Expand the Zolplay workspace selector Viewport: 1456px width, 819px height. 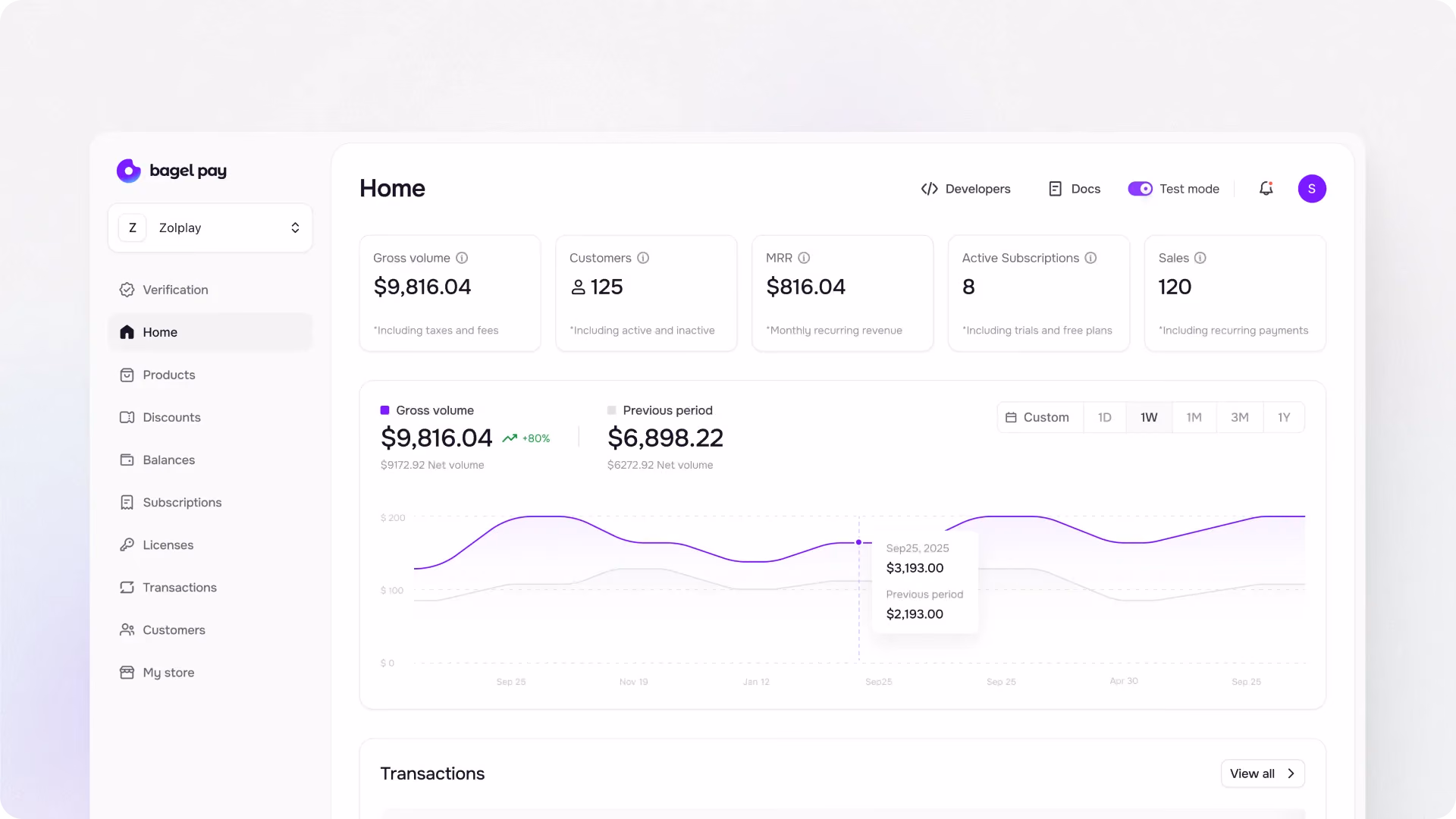click(x=210, y=227)
